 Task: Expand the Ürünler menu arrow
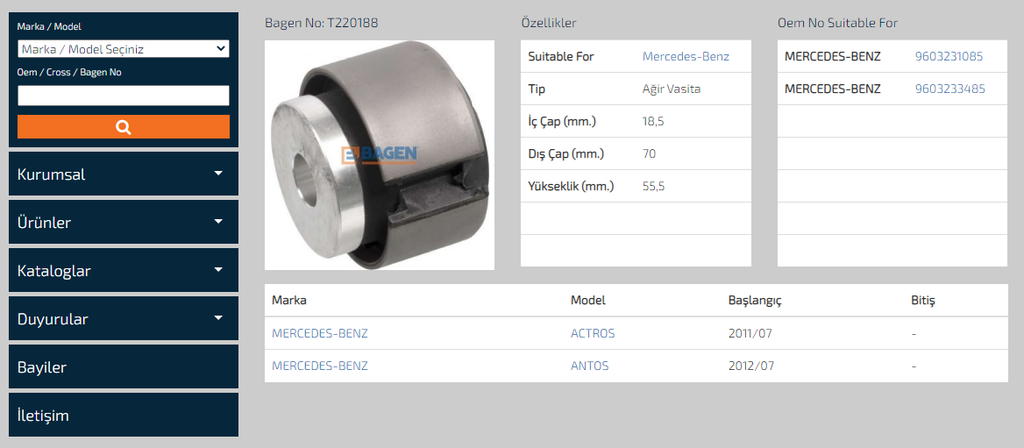click(x=219, y=221)
